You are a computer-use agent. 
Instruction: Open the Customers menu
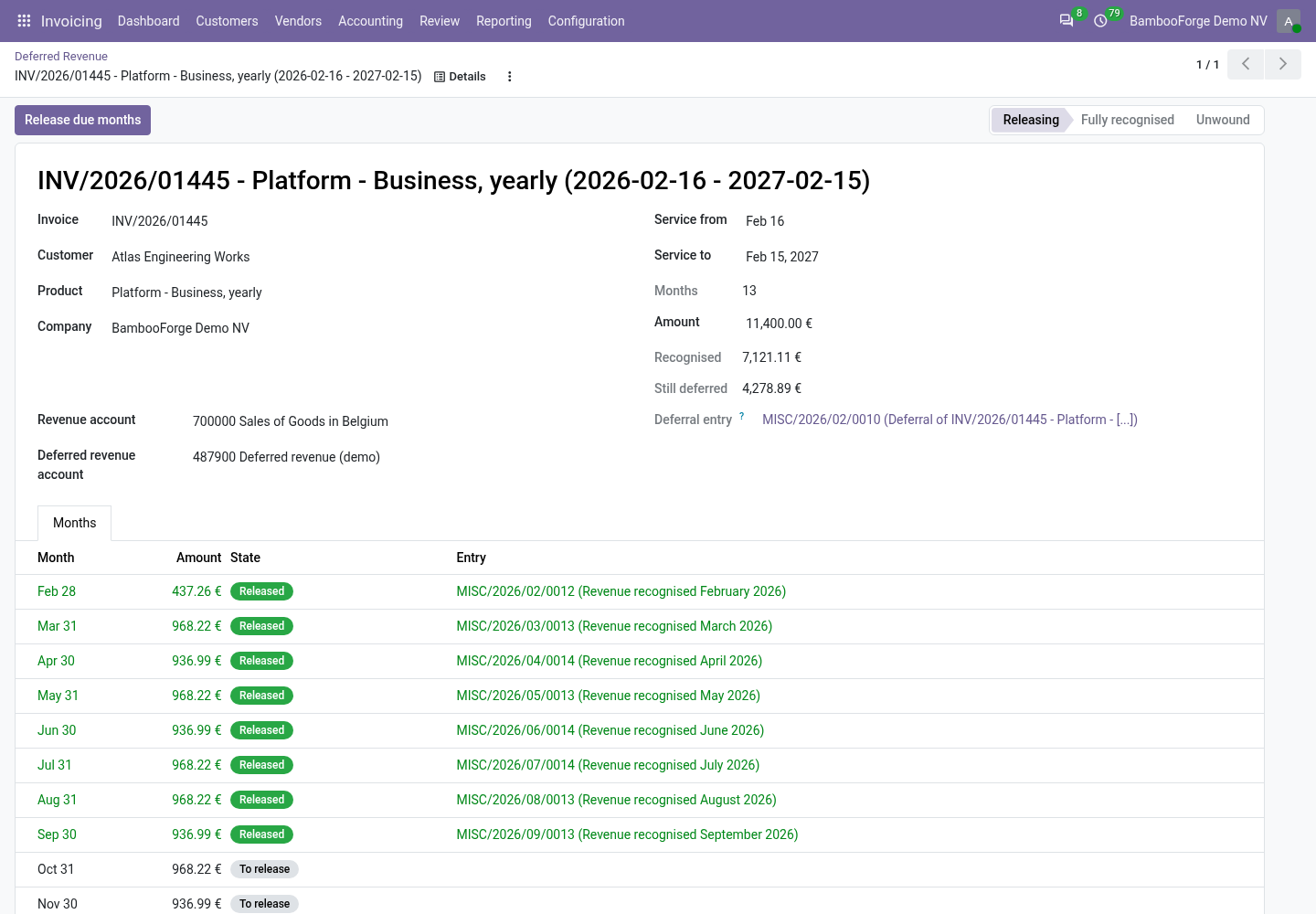pyautogui.click(x=227, y=21)
